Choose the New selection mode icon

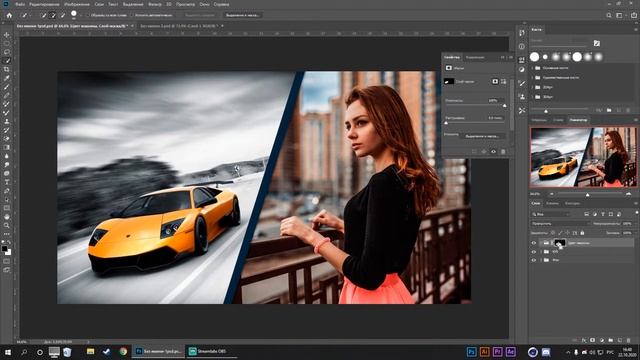coord(44,15)
